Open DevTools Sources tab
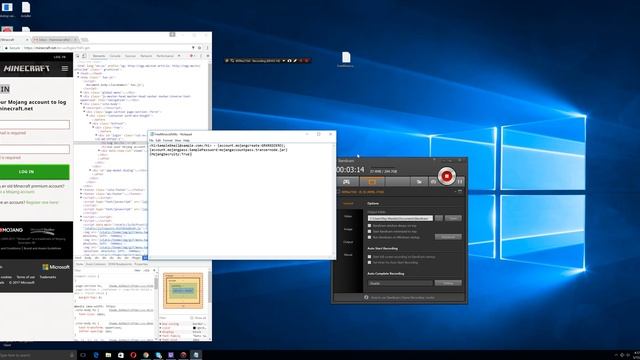This screenshot has width=640, height=360. click(130, 56)
